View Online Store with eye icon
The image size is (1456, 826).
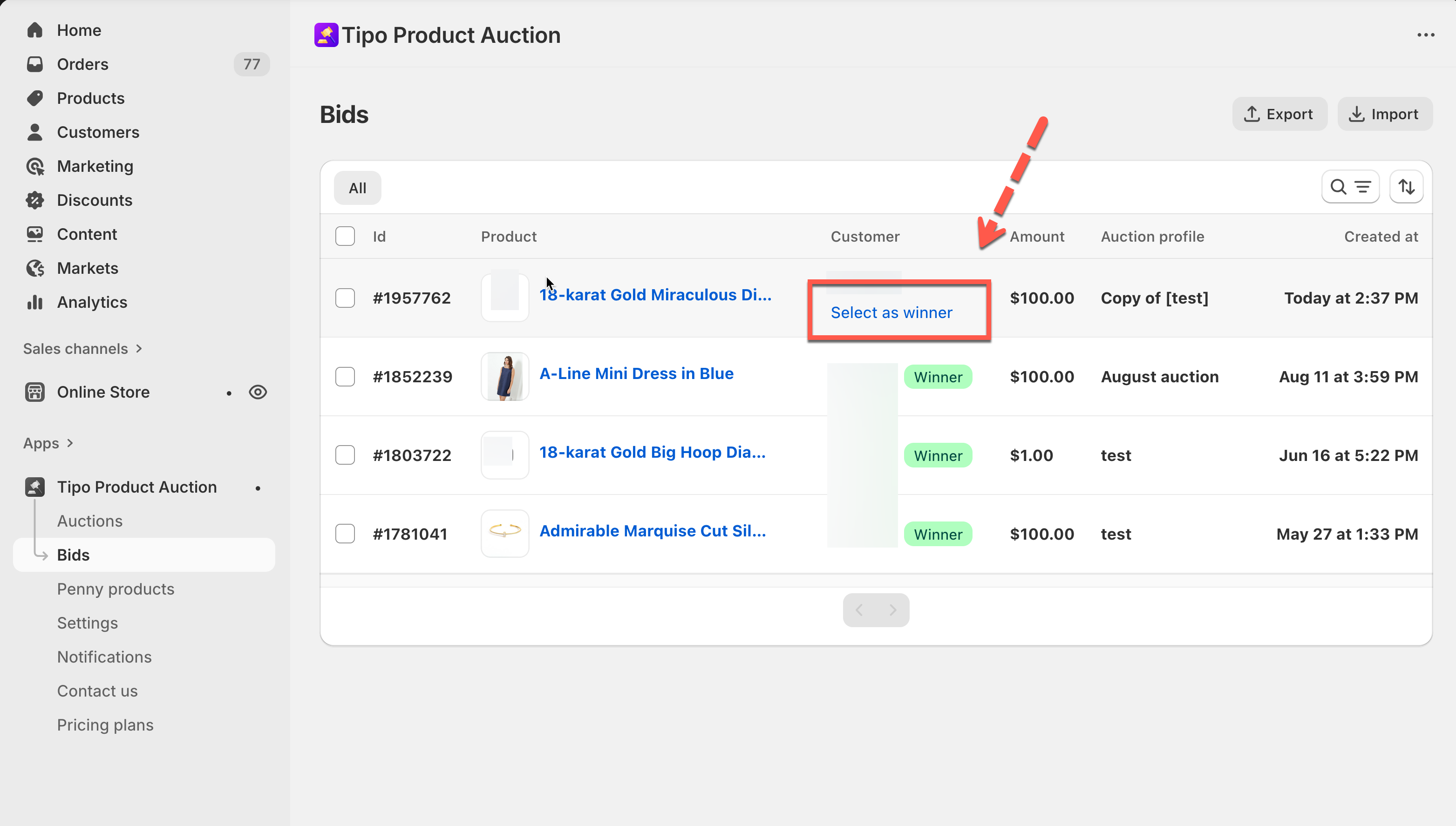tap(258, 392)
